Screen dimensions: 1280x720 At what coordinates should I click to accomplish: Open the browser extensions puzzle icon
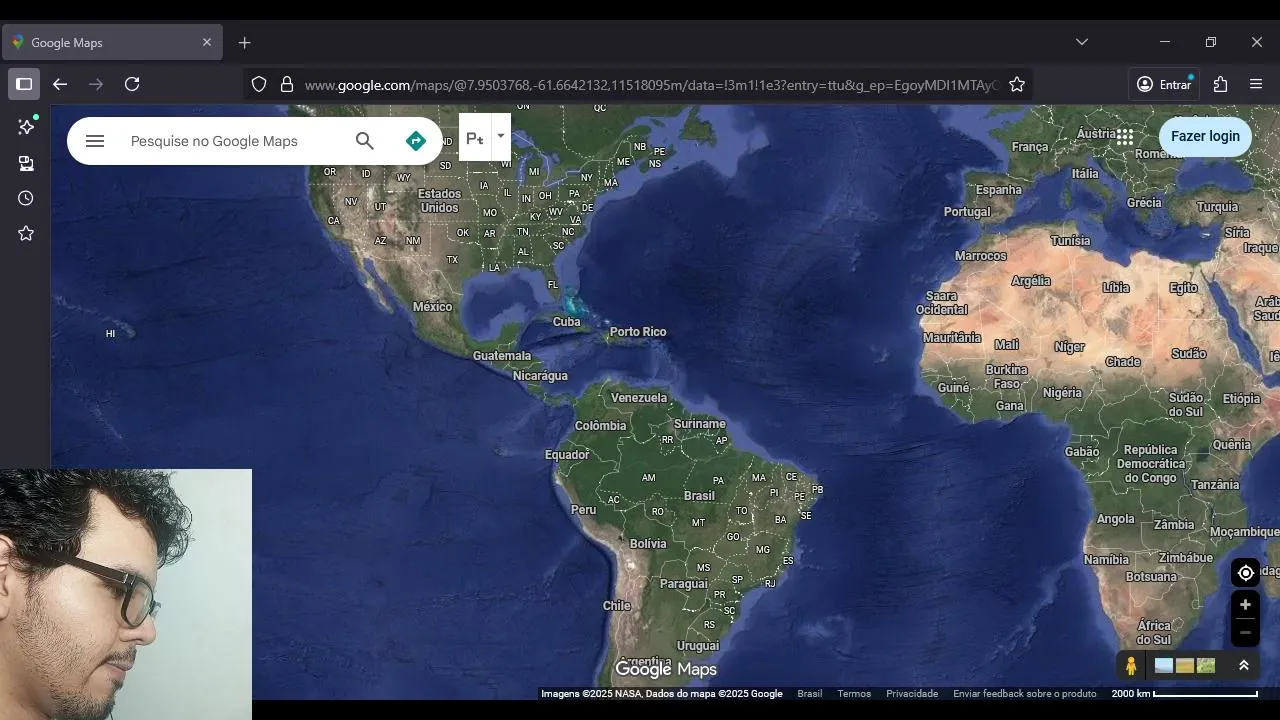[1220, 85]
